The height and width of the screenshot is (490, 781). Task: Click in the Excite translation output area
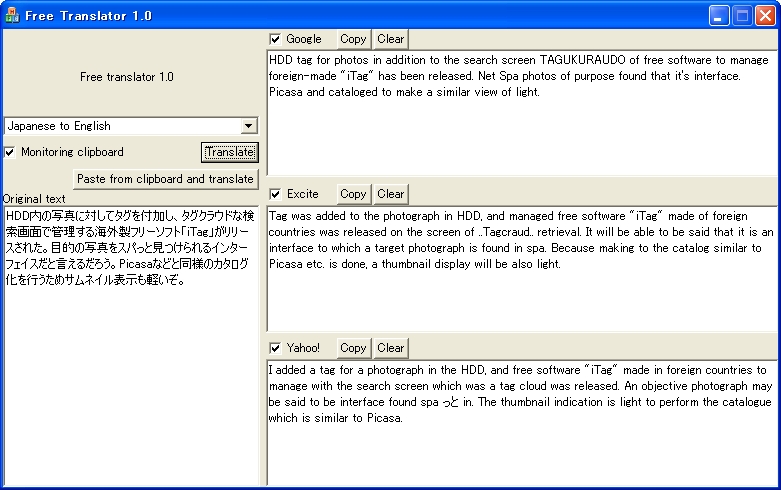coord(522,268)
